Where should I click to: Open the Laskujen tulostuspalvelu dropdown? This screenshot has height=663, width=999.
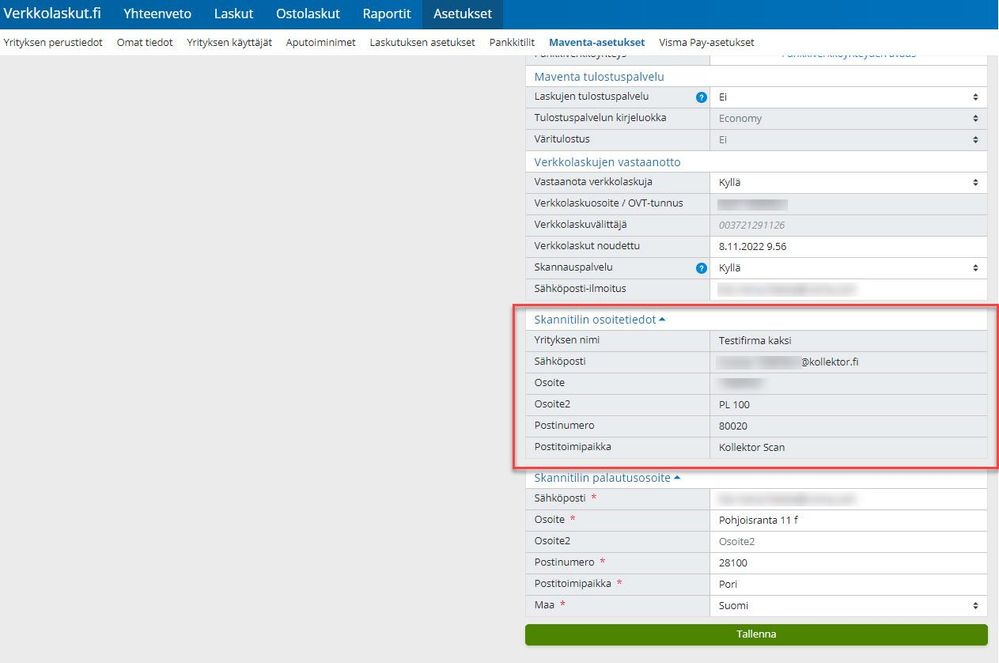[849, 97]
